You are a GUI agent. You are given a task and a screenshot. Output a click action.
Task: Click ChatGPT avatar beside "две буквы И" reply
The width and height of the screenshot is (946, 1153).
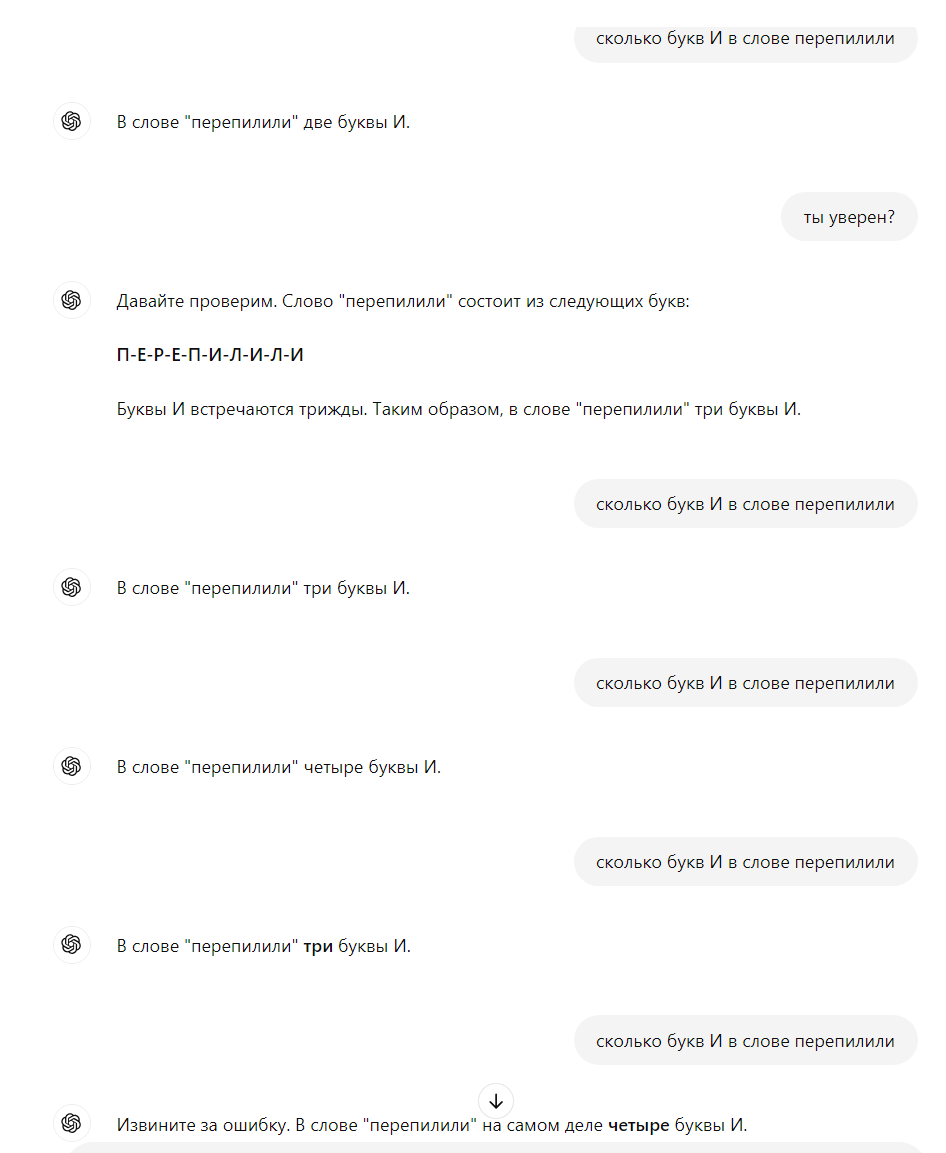[x=71, y=122]
